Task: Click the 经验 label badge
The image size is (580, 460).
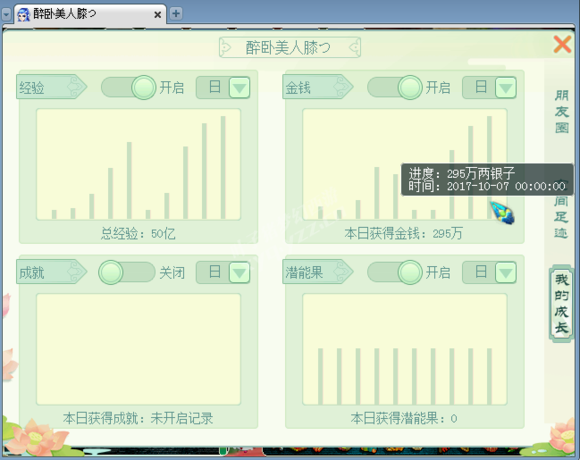Action: click(x=51, y=87)
